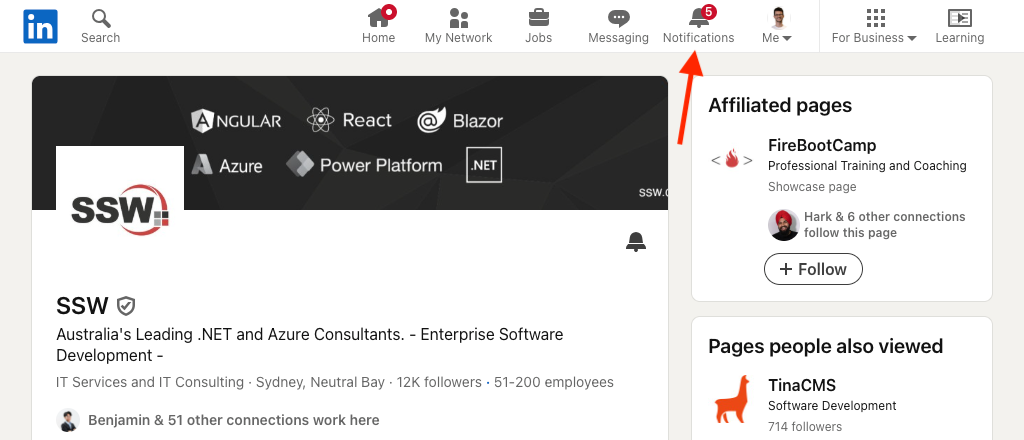The image size is (1024, 440).
Task: Click the FireBootCamp flame logo
Action: click(732, 159)
